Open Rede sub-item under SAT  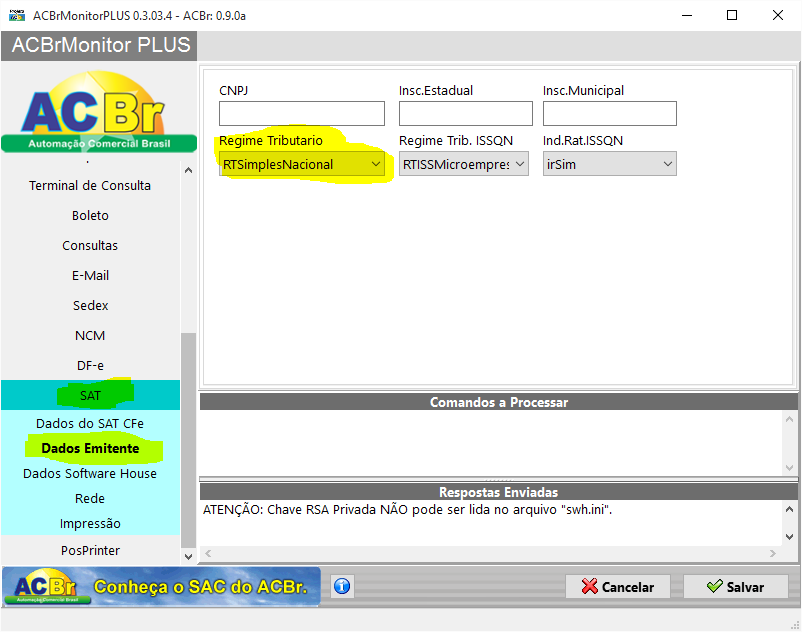90,499
